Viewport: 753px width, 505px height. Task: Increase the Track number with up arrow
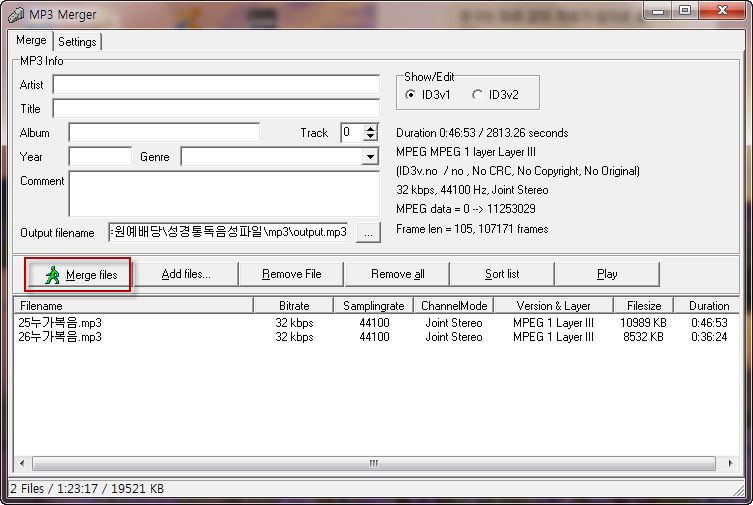point(371,128)
